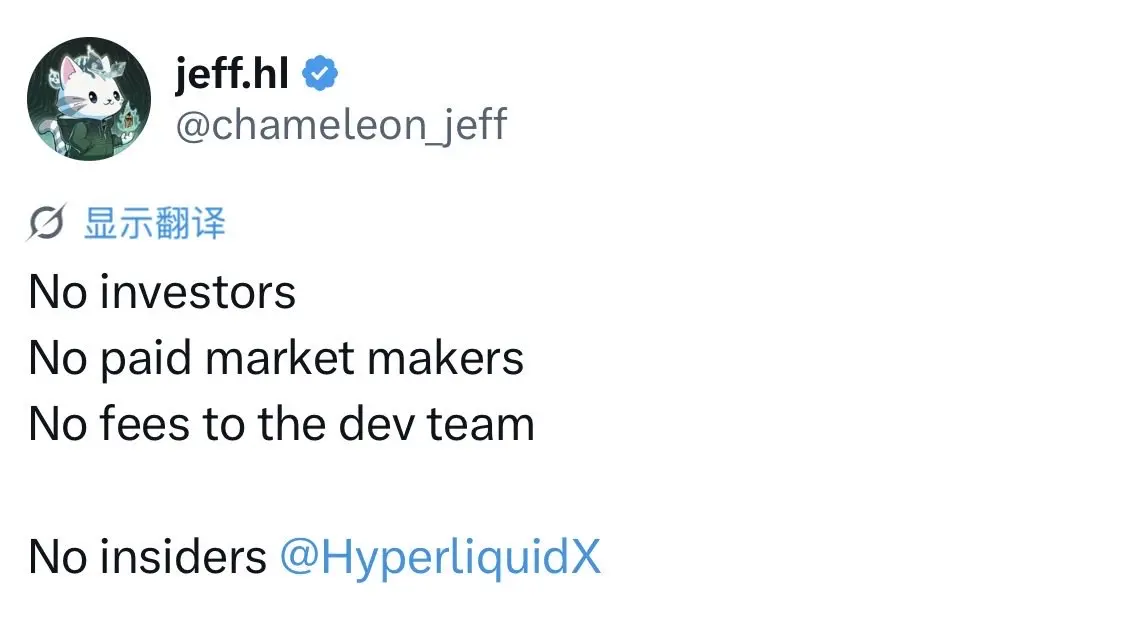The image size is (1125, 626).
Task: Visit the @chameleon_jeff handle
Action: point(342,125)
